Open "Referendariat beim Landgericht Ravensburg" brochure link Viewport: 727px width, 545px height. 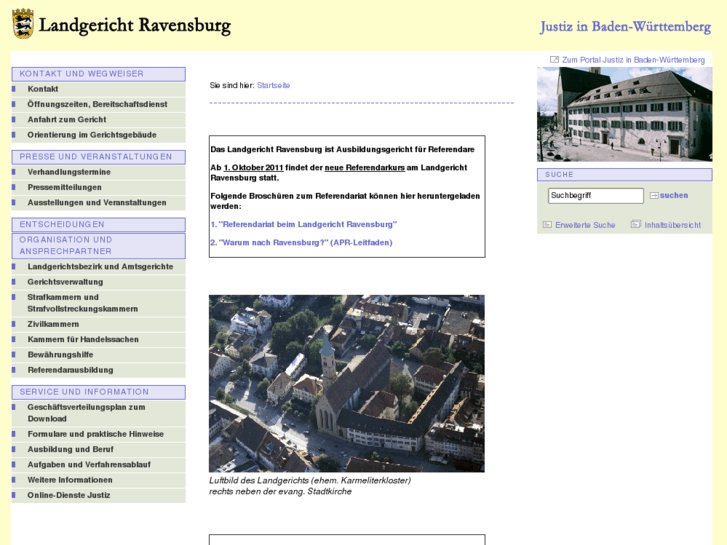coord(306,224)
